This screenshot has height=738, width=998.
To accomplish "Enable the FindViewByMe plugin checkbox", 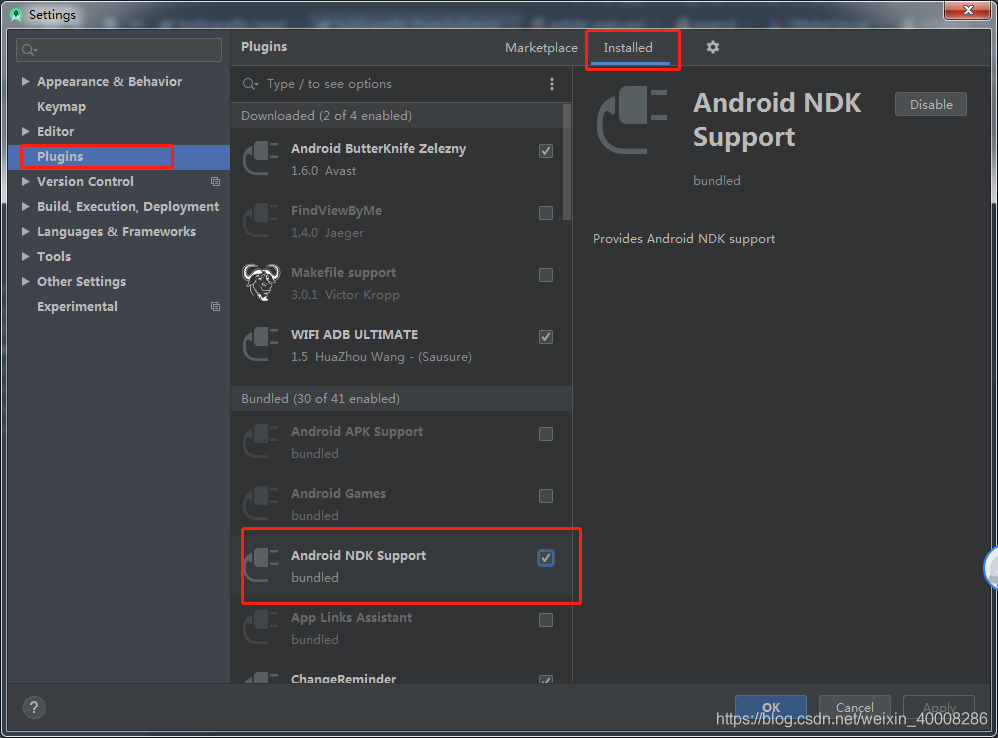I will tap(545, 212).
